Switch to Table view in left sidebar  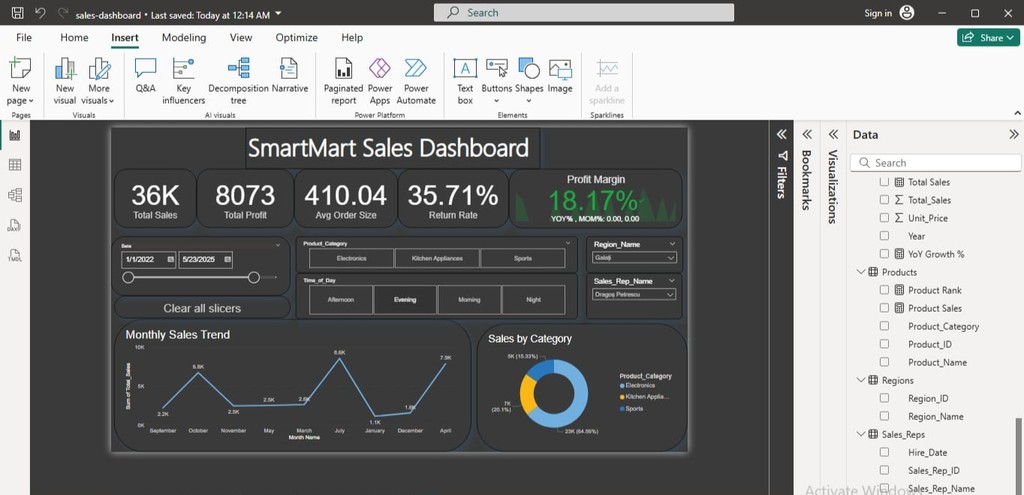pyautogui.click(x=15, y=165)
